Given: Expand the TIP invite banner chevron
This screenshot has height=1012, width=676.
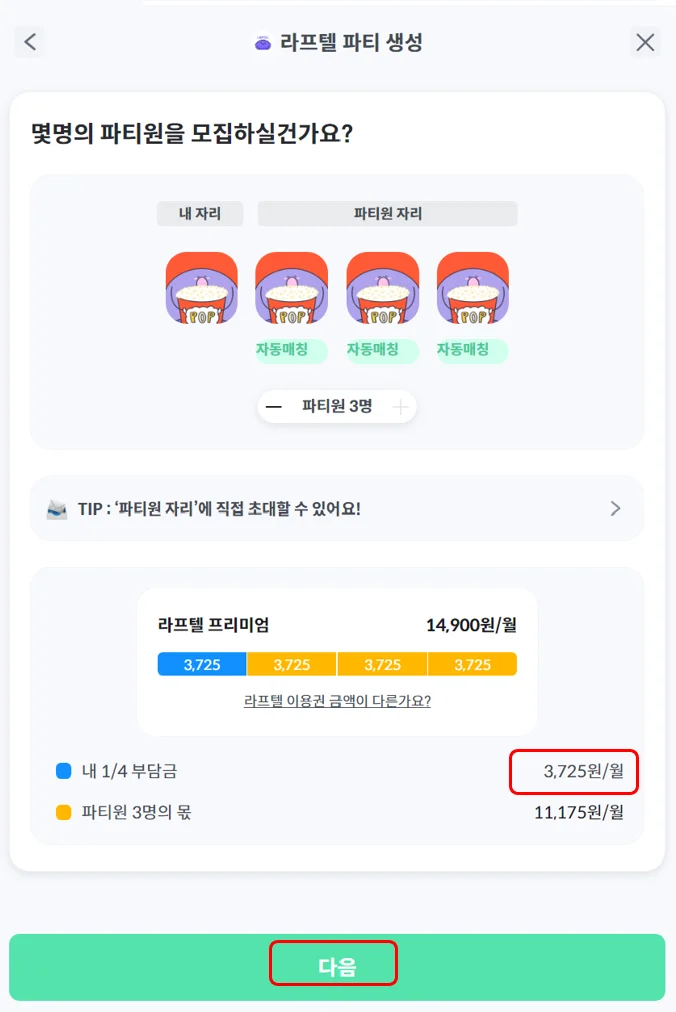Looking at the screenshot, I should [x=615, y=508].
